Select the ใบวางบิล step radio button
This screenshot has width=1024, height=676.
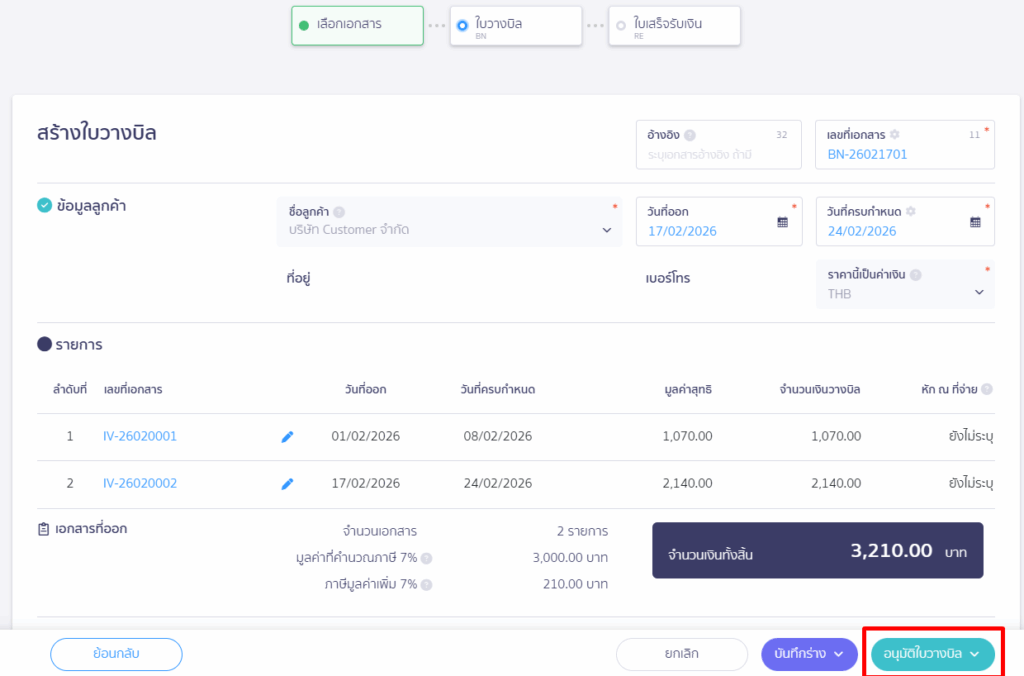click(462, 25)
